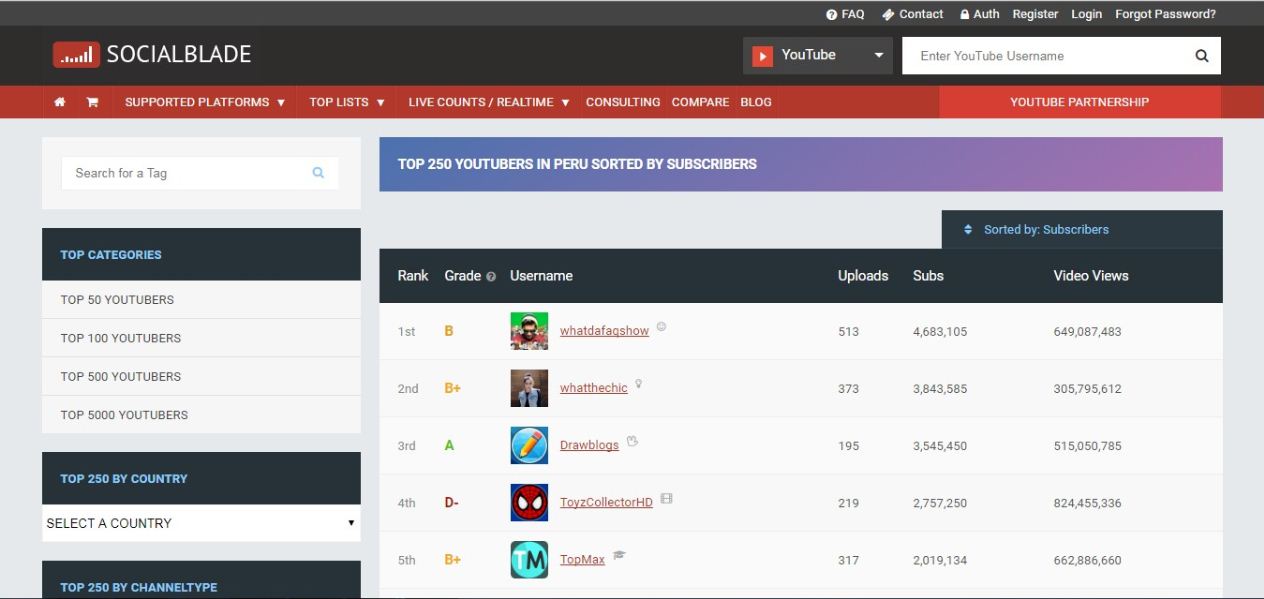Screen dimensions: 1264x599
Task: Open the Top Lists menu
Action: [x=346, y=102]
